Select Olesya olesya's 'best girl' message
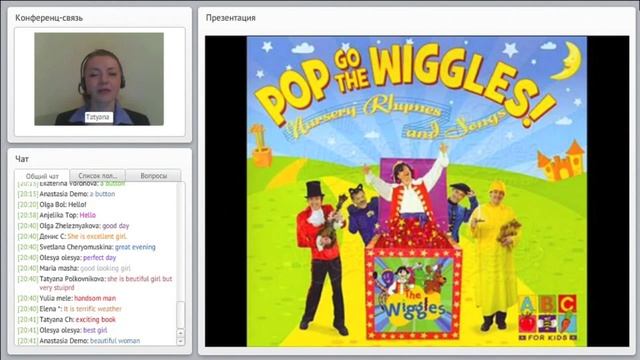Image resolution: width=640 pixels, height=360 pixels. pos(62,330)
